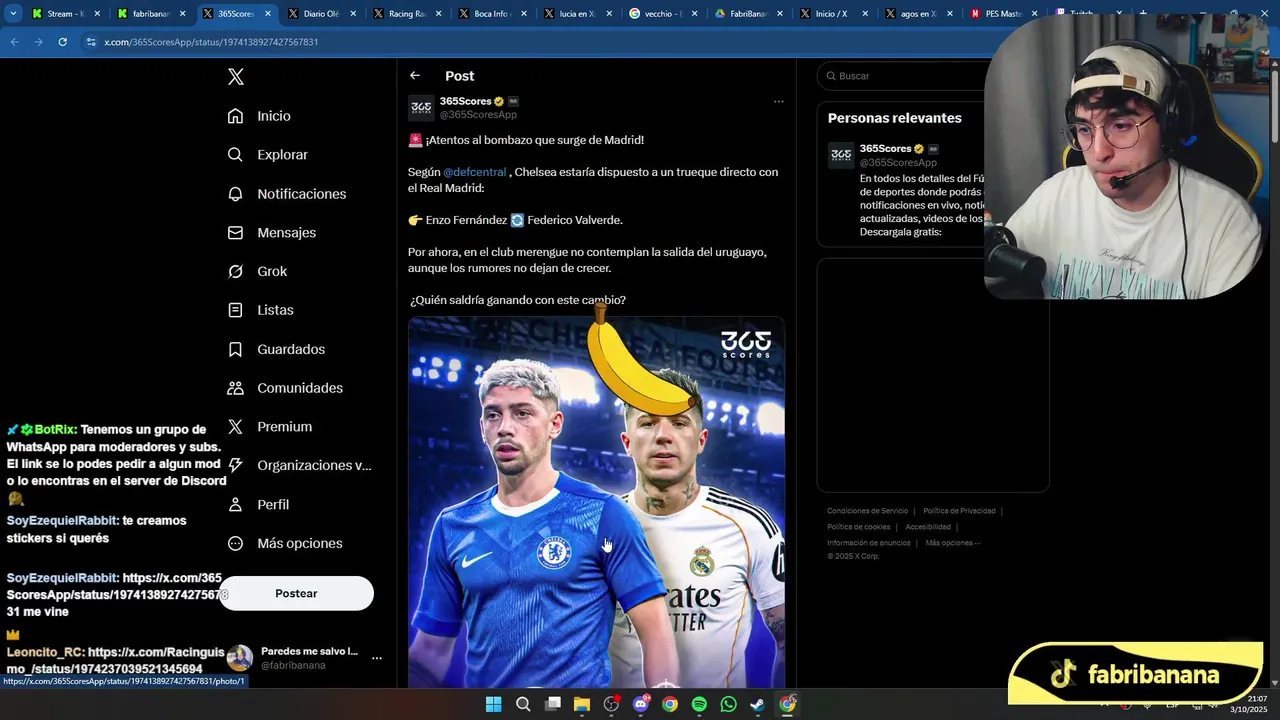Expand Más opciones menu
The height and width of the screenshot is (720, 1280).
(285, 543)
